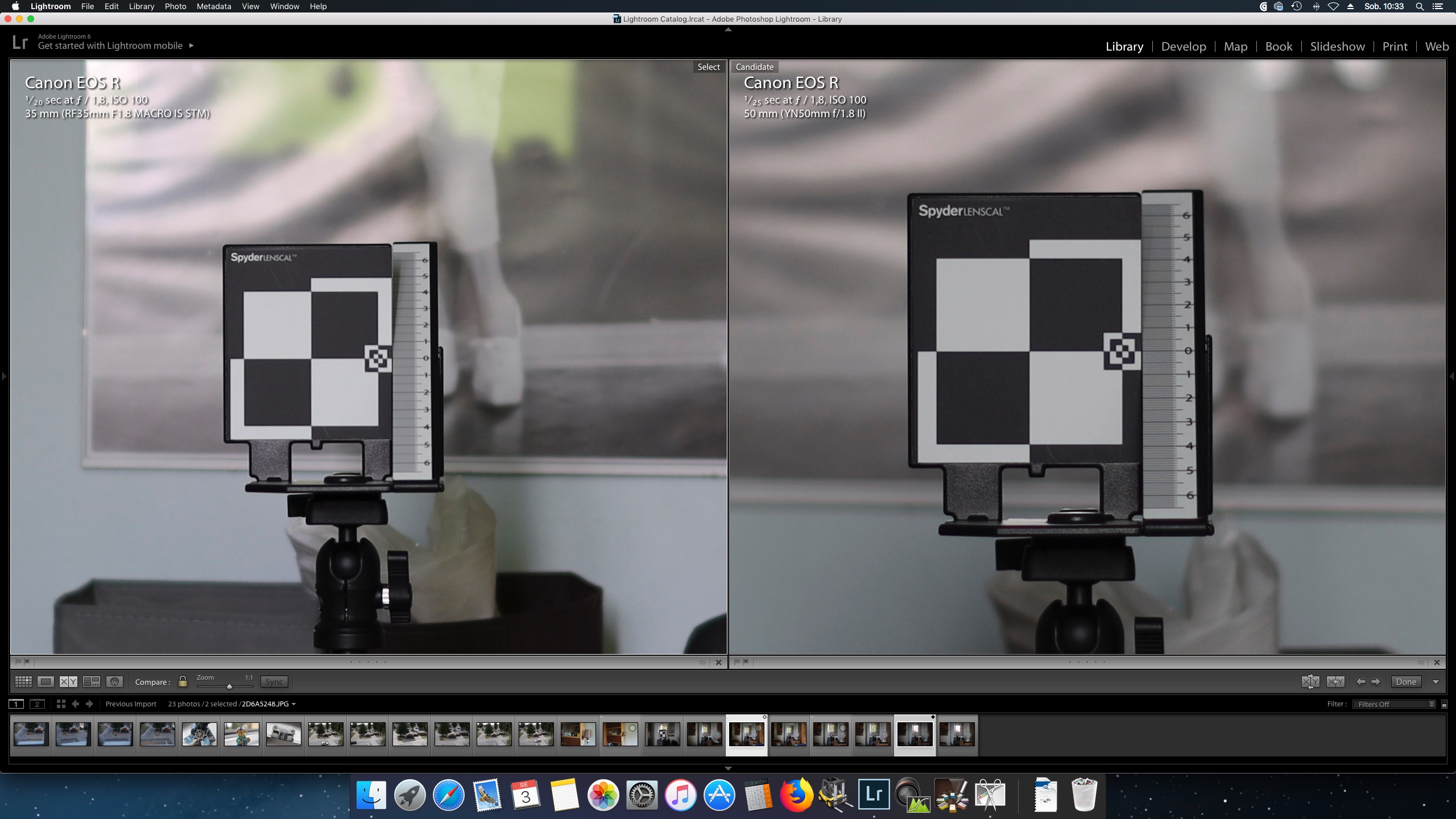
Task: Click the Done button
Action: point(1406,681)
